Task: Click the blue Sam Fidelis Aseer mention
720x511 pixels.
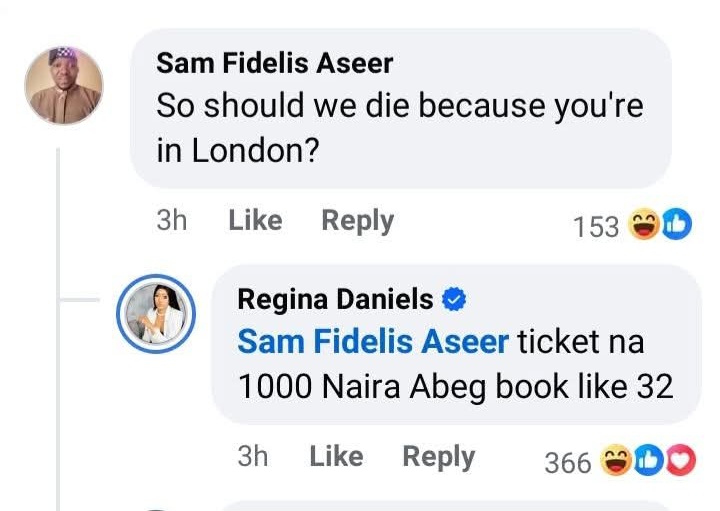Action: 373,342
